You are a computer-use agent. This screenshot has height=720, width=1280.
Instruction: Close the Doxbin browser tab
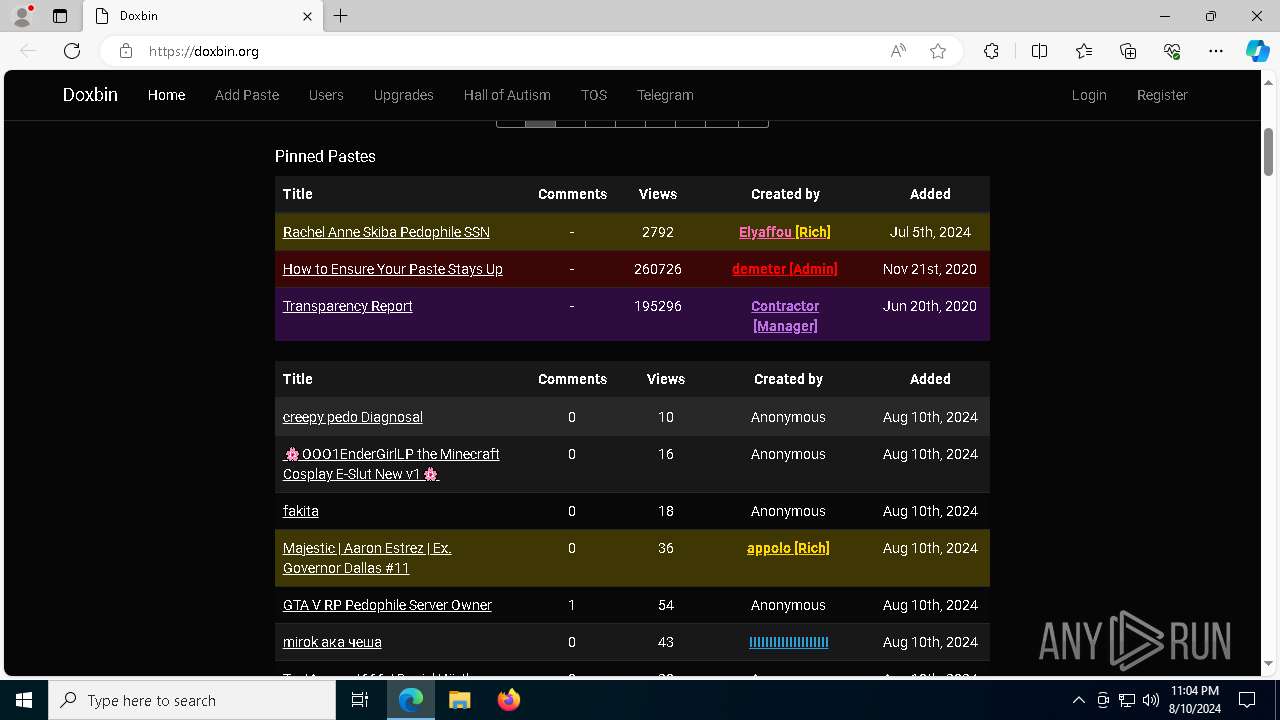click(308, 16)
